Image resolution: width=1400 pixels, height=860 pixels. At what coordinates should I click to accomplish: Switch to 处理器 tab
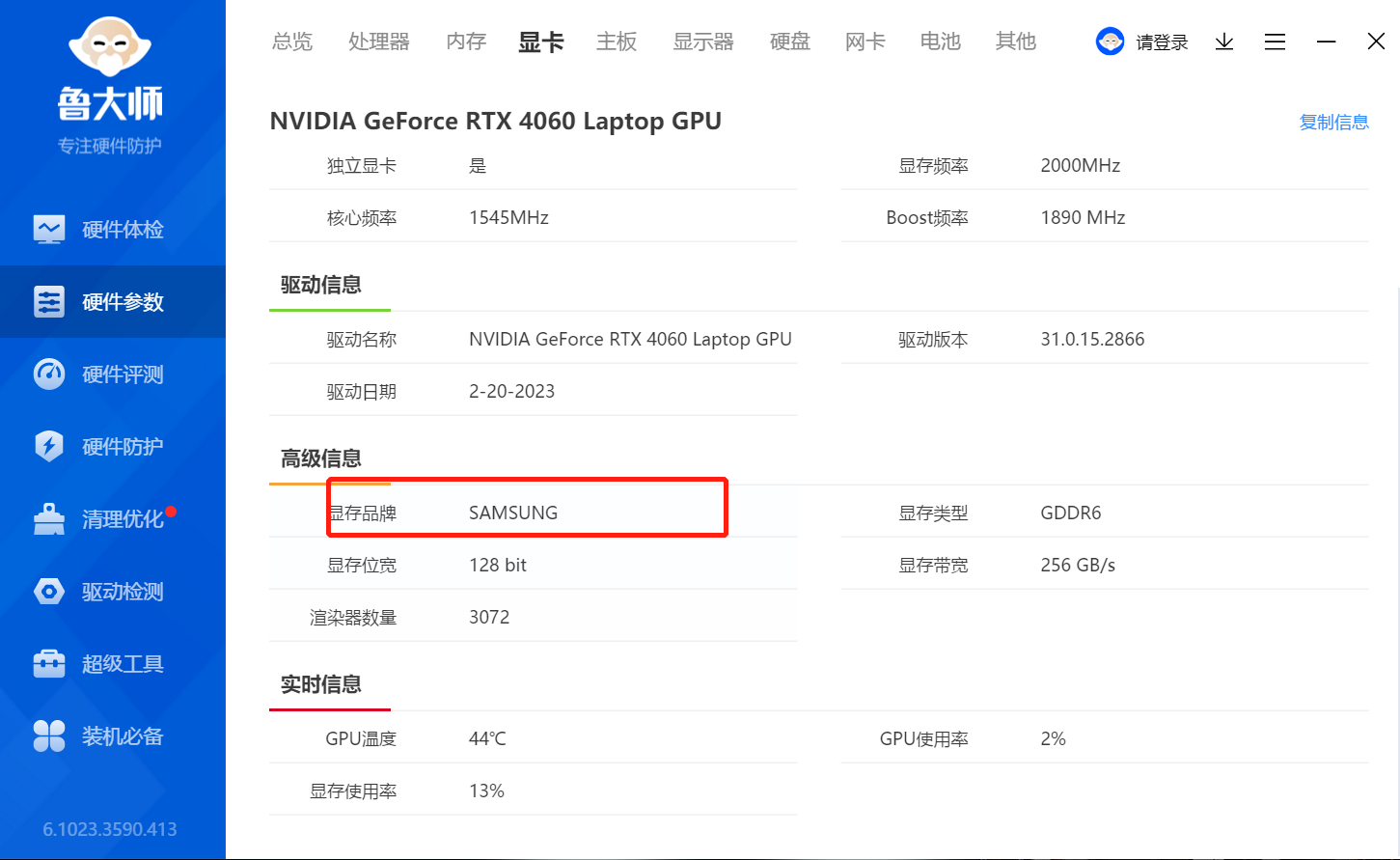click(379, 42)
